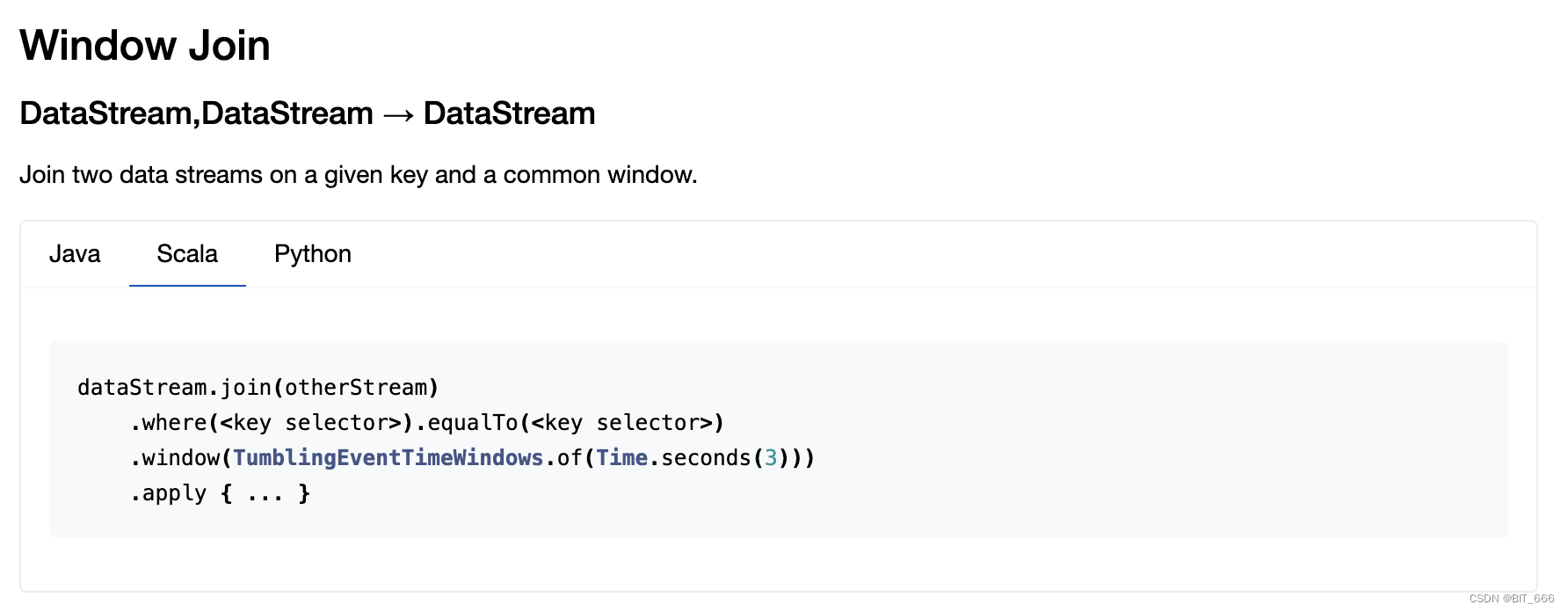This screenshot has width=1568, height=612.
Task: Switch to the Python tab
Action: [312, 254]
